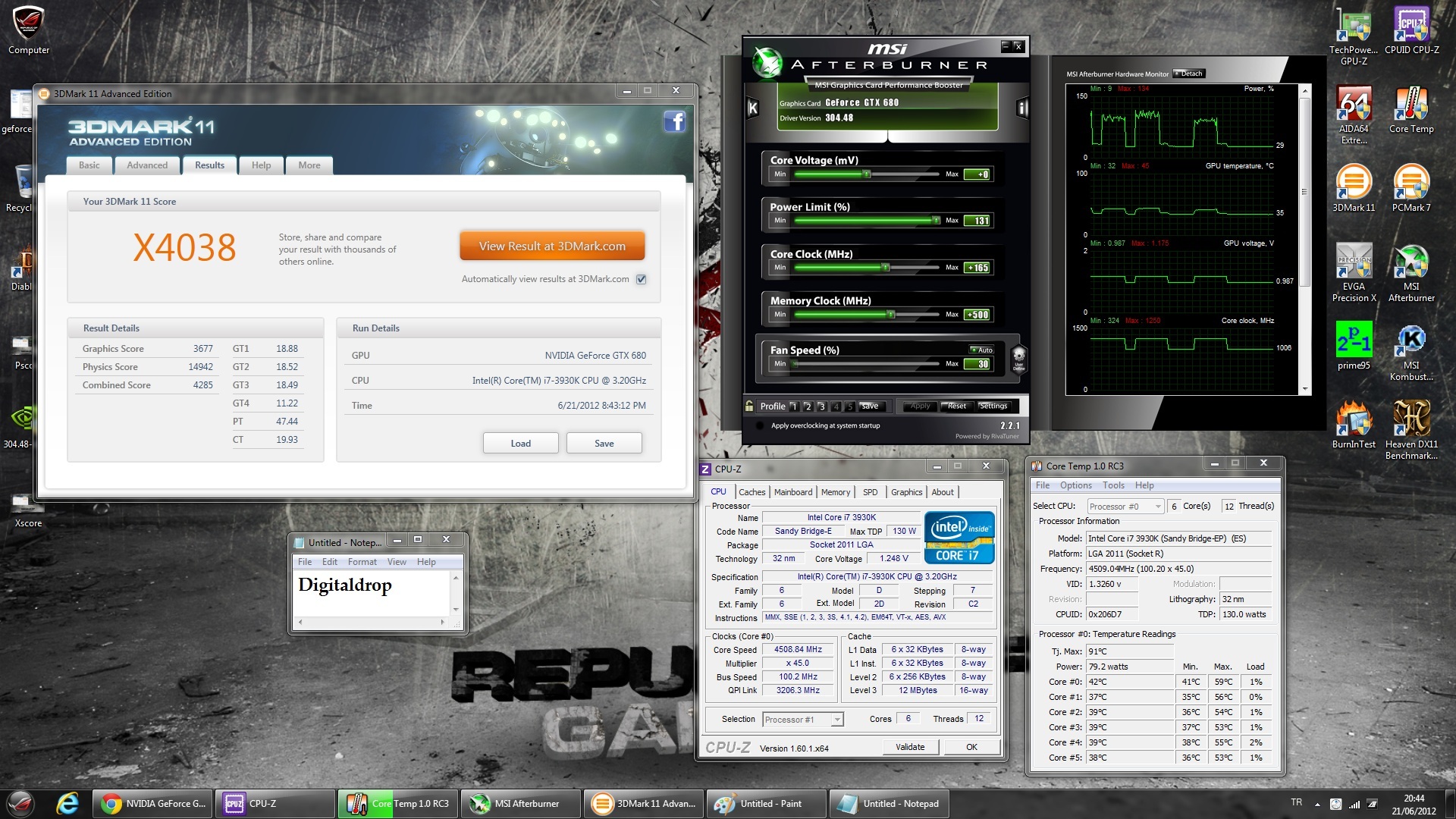
Task: Select Afterburner profile slot 5
Action: pyautogui.click(x=850, y=406)
